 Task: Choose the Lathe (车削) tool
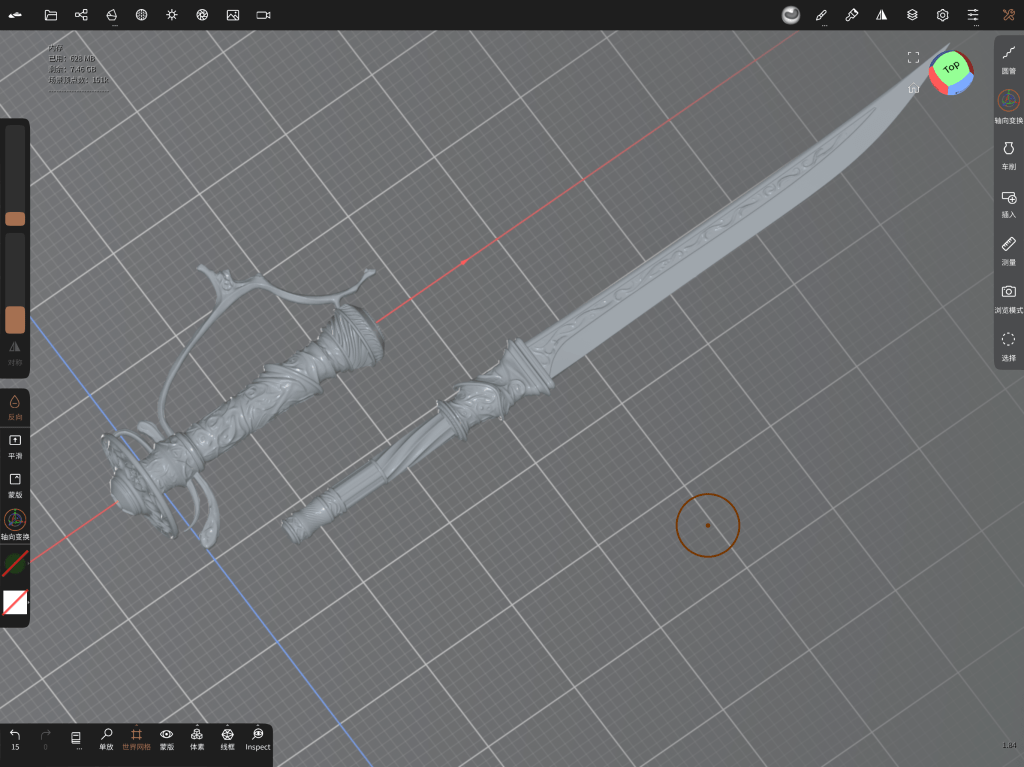click(1008, 154)
